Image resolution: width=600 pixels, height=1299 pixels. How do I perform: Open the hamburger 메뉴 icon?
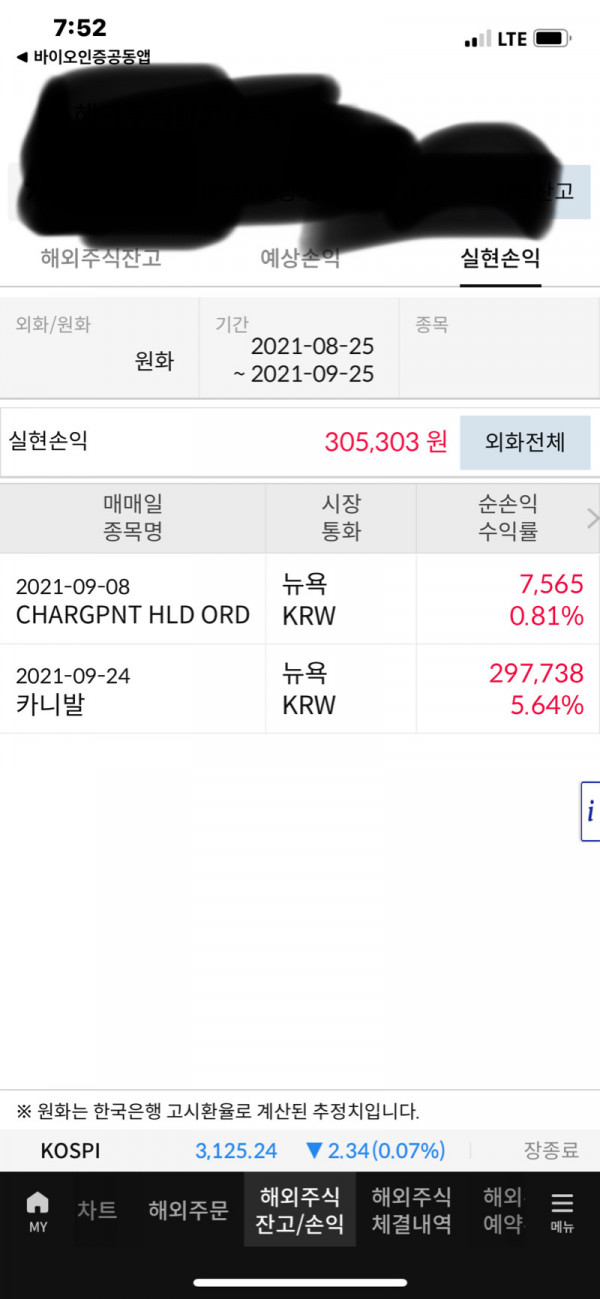point(563,1210)
